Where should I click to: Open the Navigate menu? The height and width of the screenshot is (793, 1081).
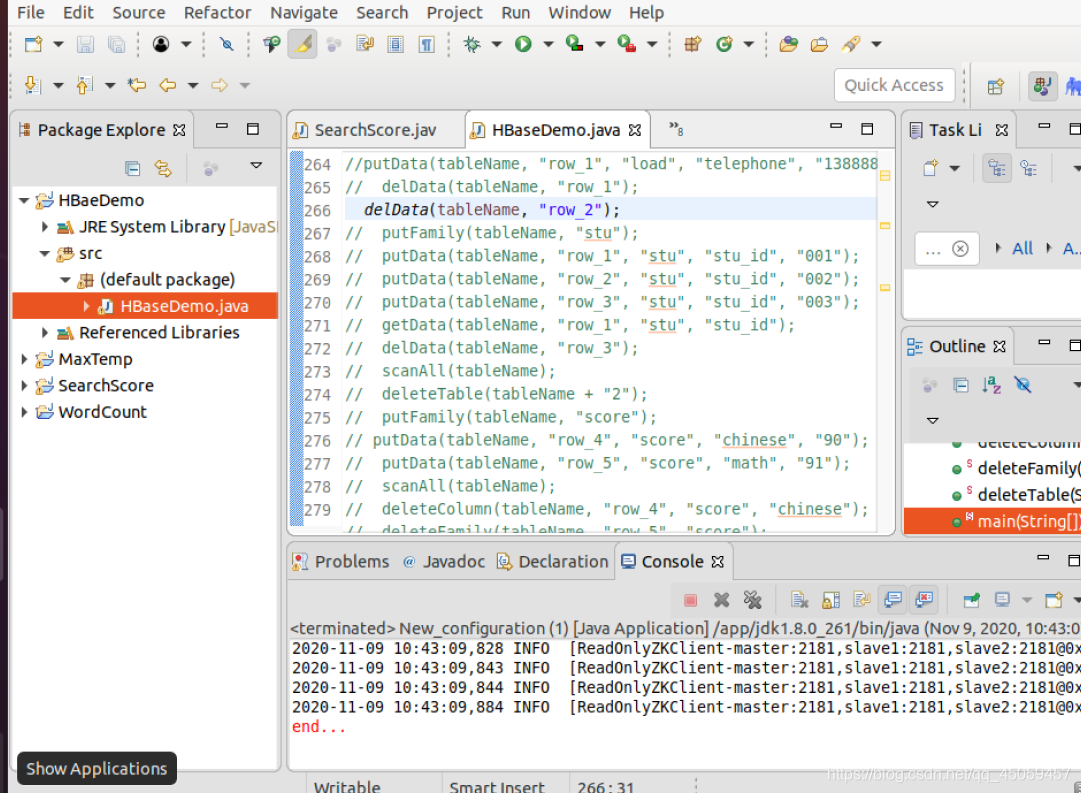(303, 12)
